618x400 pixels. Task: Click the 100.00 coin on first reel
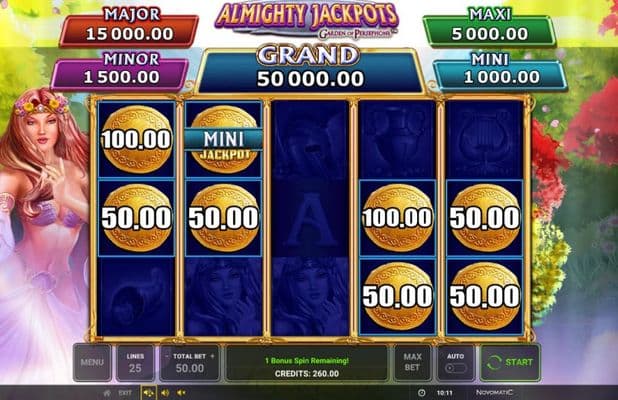click(x=136, y=139)
